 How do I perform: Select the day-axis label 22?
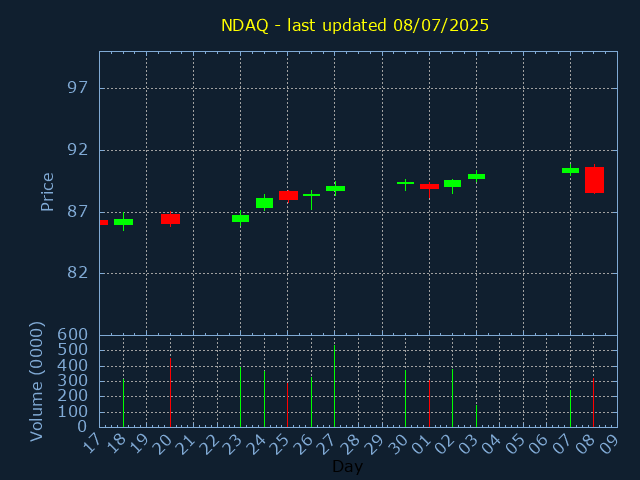tap(210, 444)
